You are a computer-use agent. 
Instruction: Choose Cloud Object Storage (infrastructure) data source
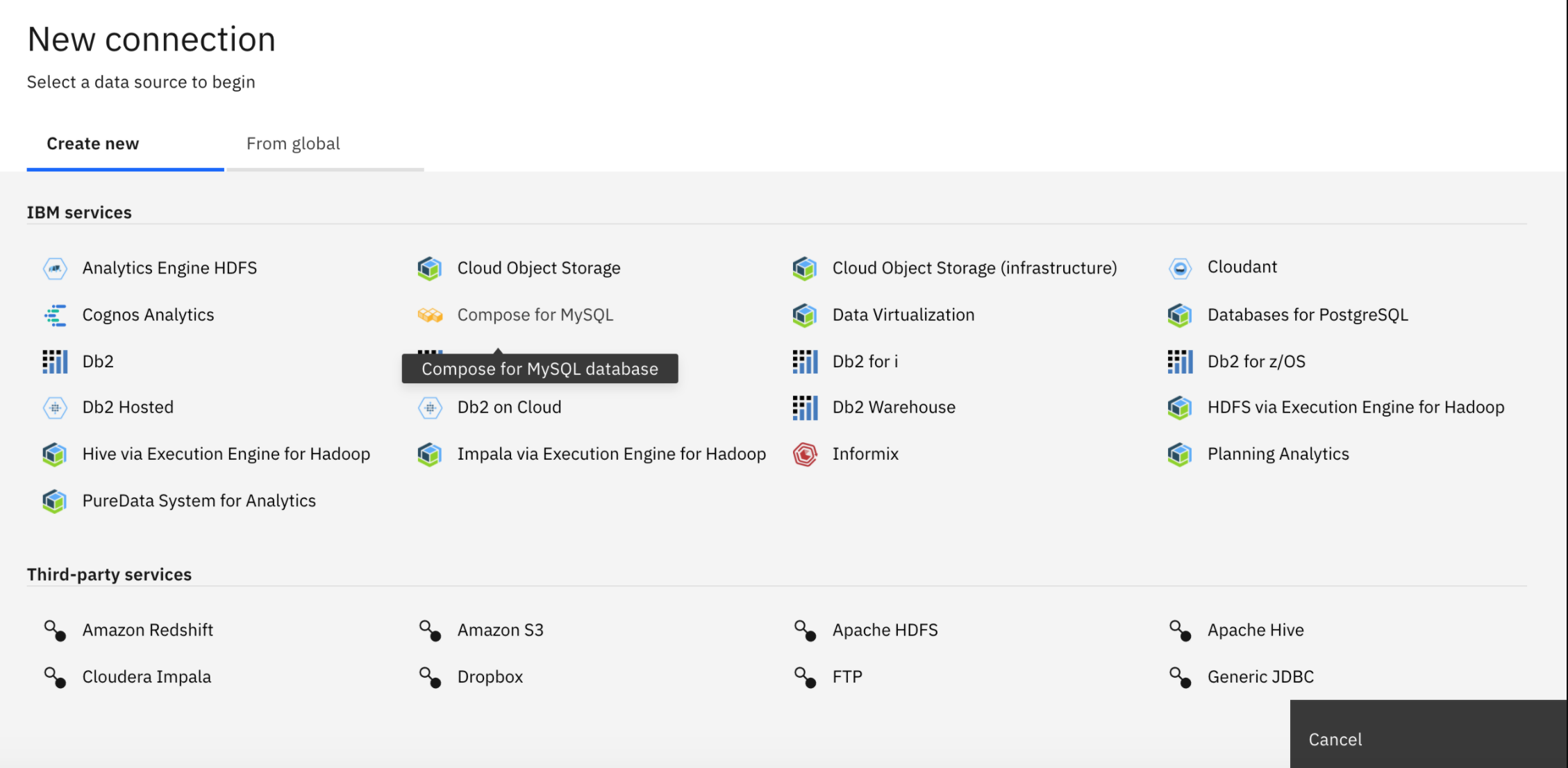974,268
